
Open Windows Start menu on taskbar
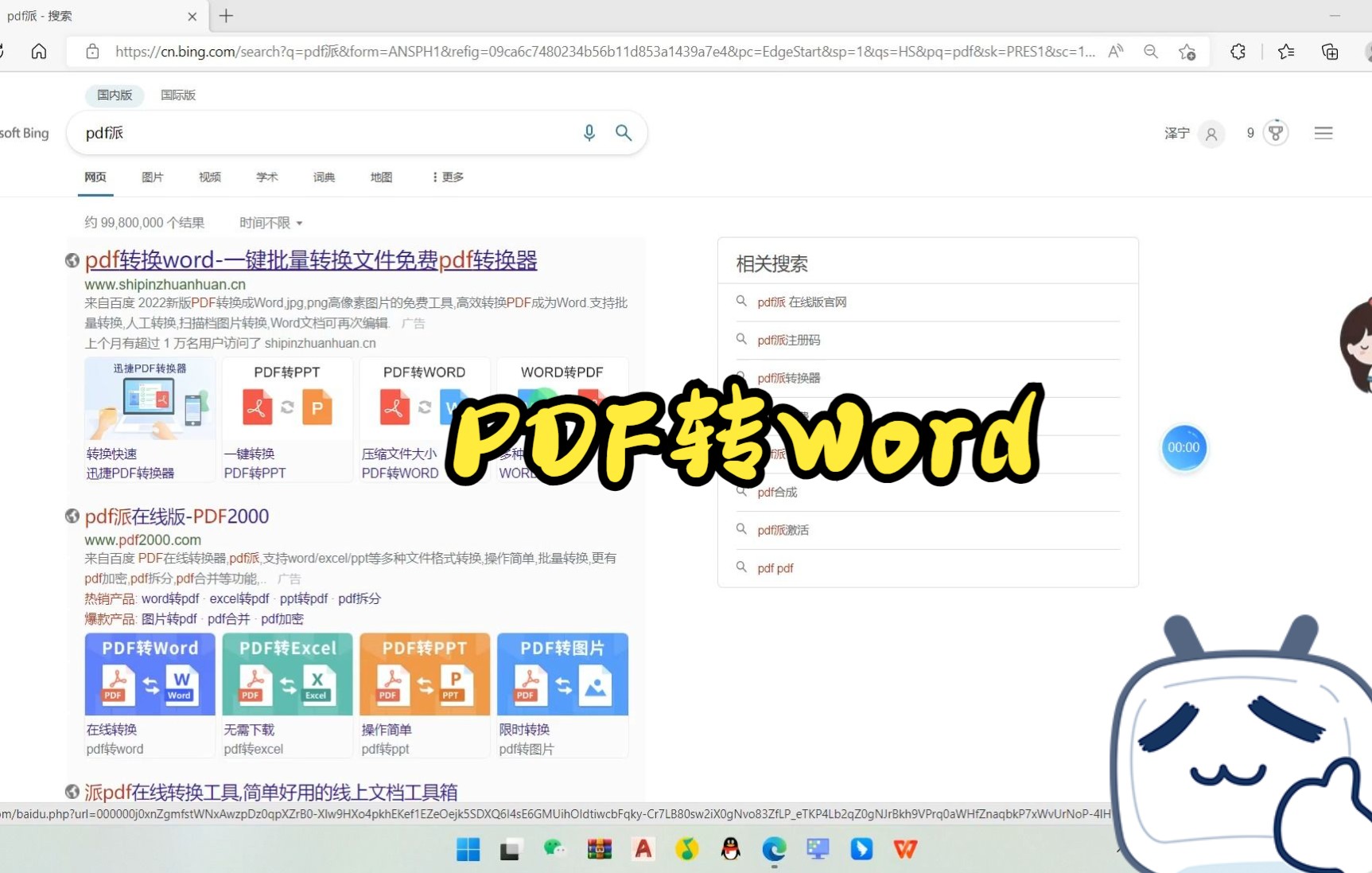point(468,849)
